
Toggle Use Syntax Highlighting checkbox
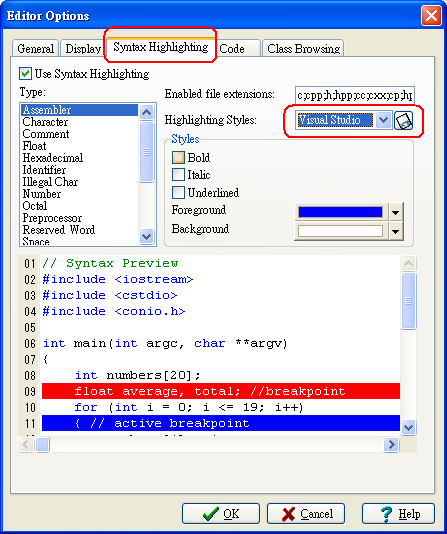[x=25, y=74]
